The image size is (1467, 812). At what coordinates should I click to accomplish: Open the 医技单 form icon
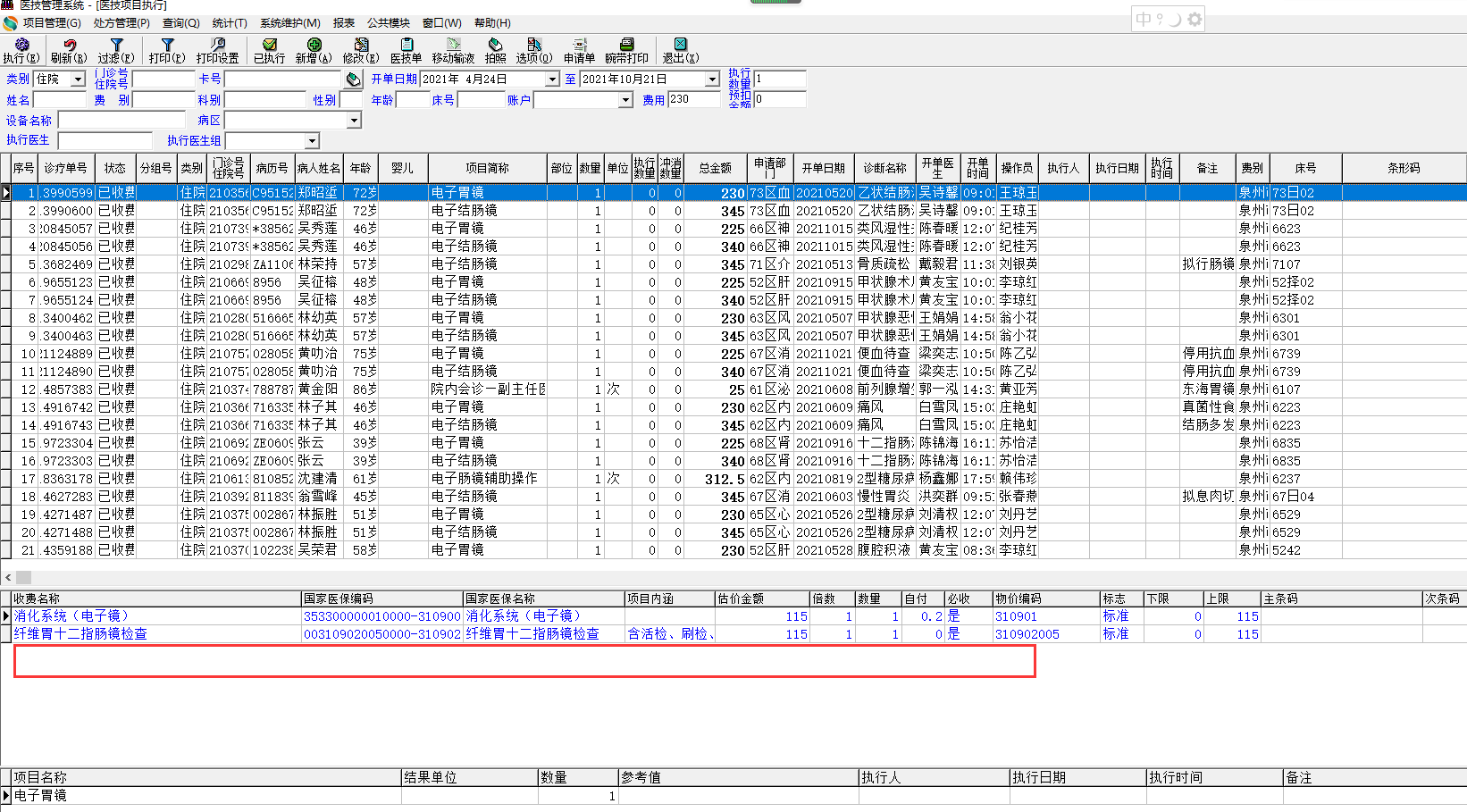coord(406,50)
